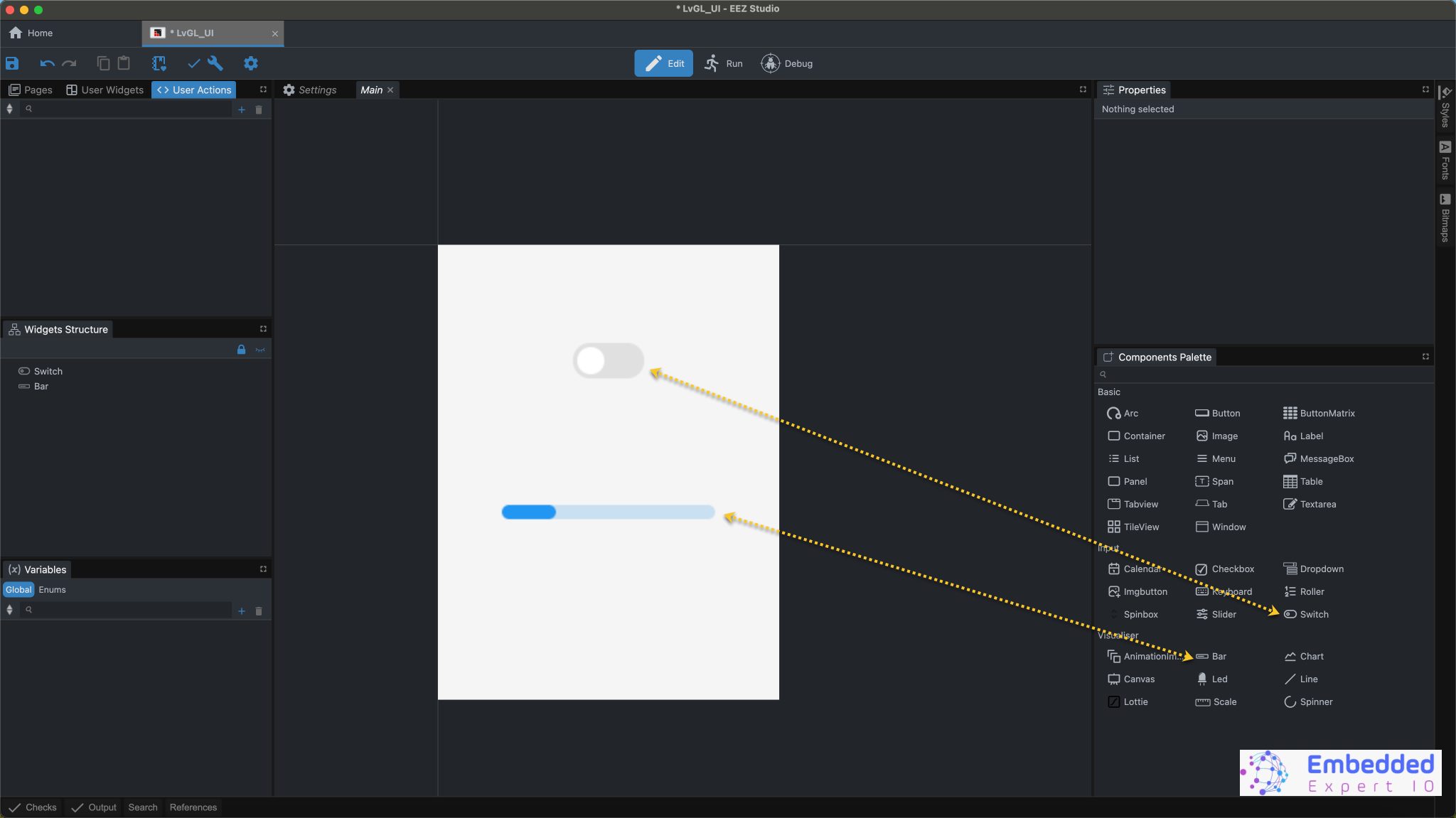Open the project settings wrench icon
This screenshot has width=1456, height=818.
(x=215, y=63)
